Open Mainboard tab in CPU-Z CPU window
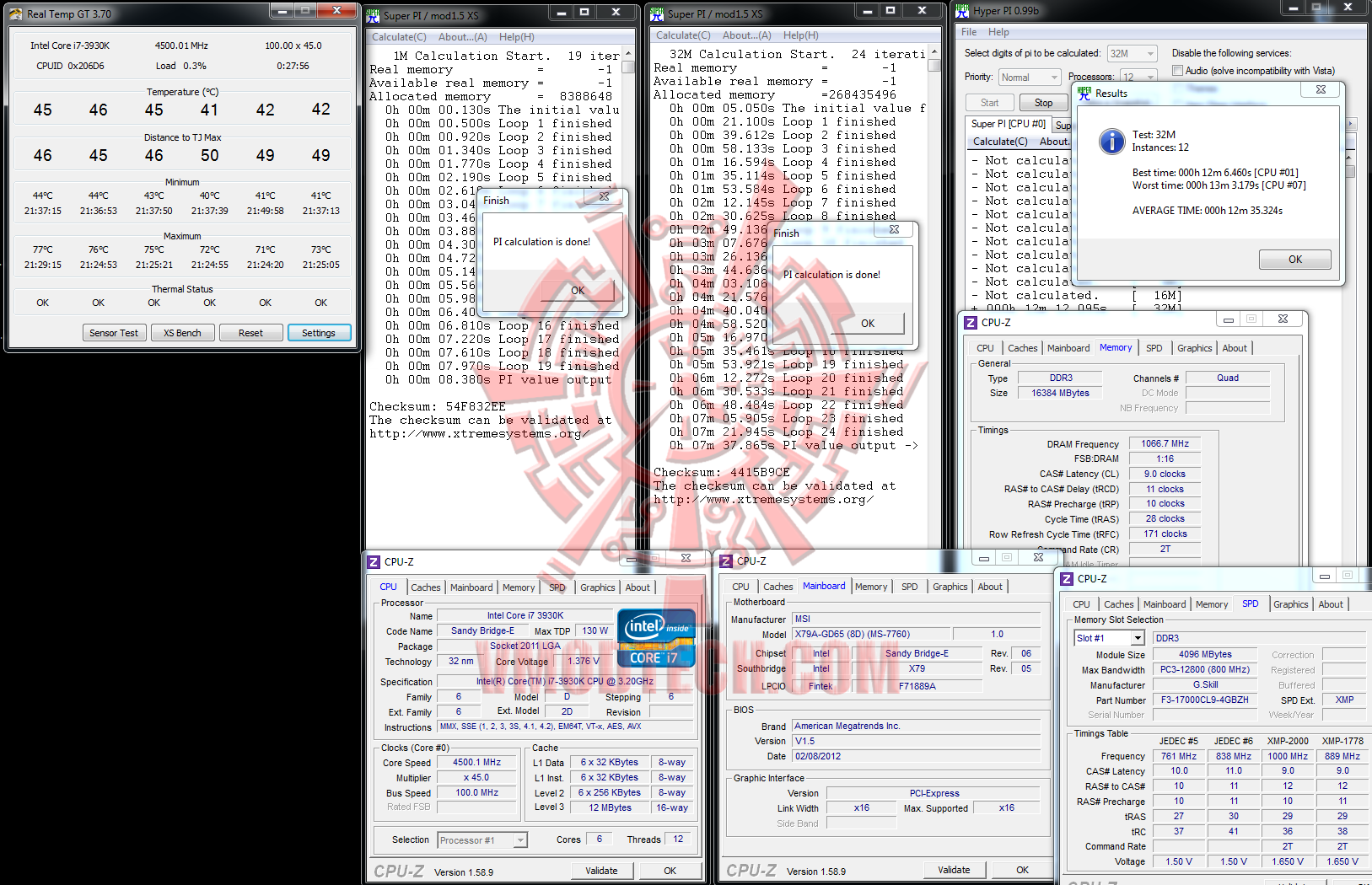The width and height of the screenshot is (1372, 885). (471, 587)
